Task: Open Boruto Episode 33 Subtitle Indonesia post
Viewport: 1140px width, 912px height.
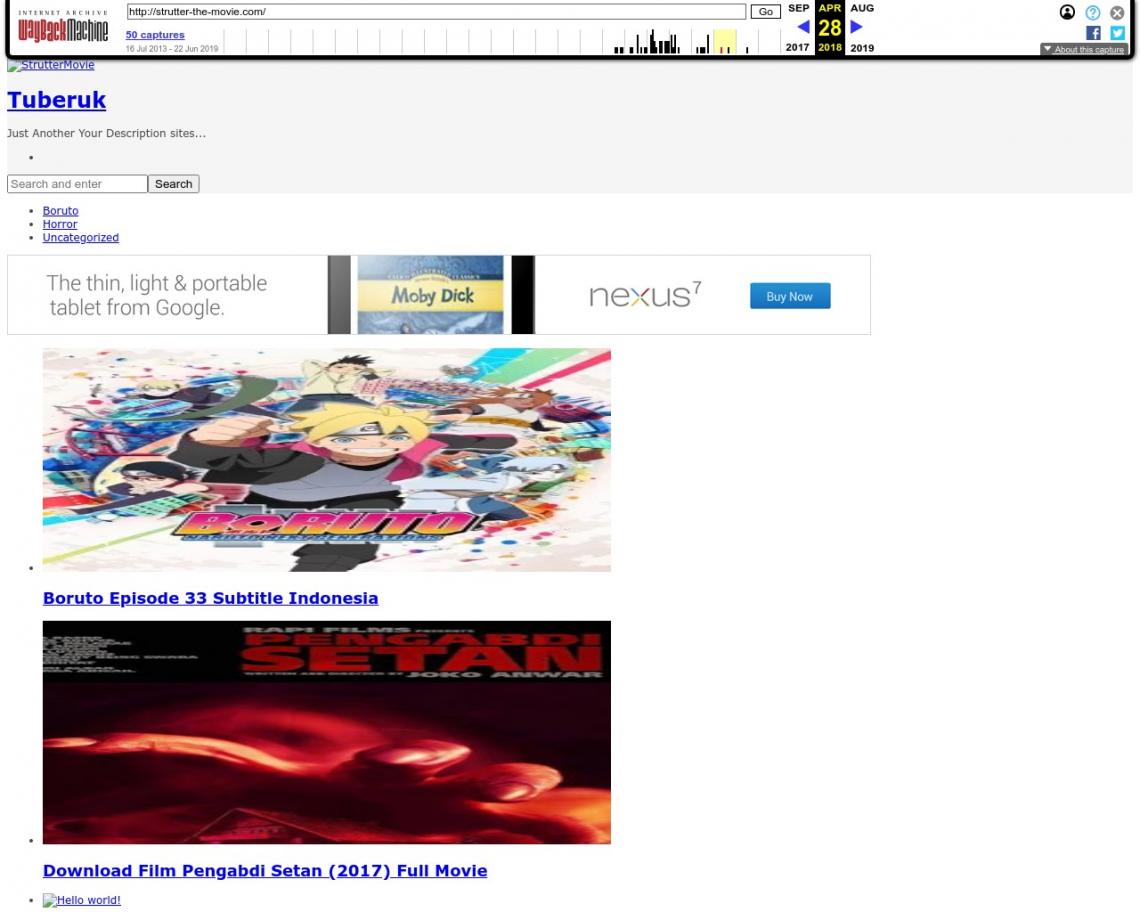Action: point(210,598)
